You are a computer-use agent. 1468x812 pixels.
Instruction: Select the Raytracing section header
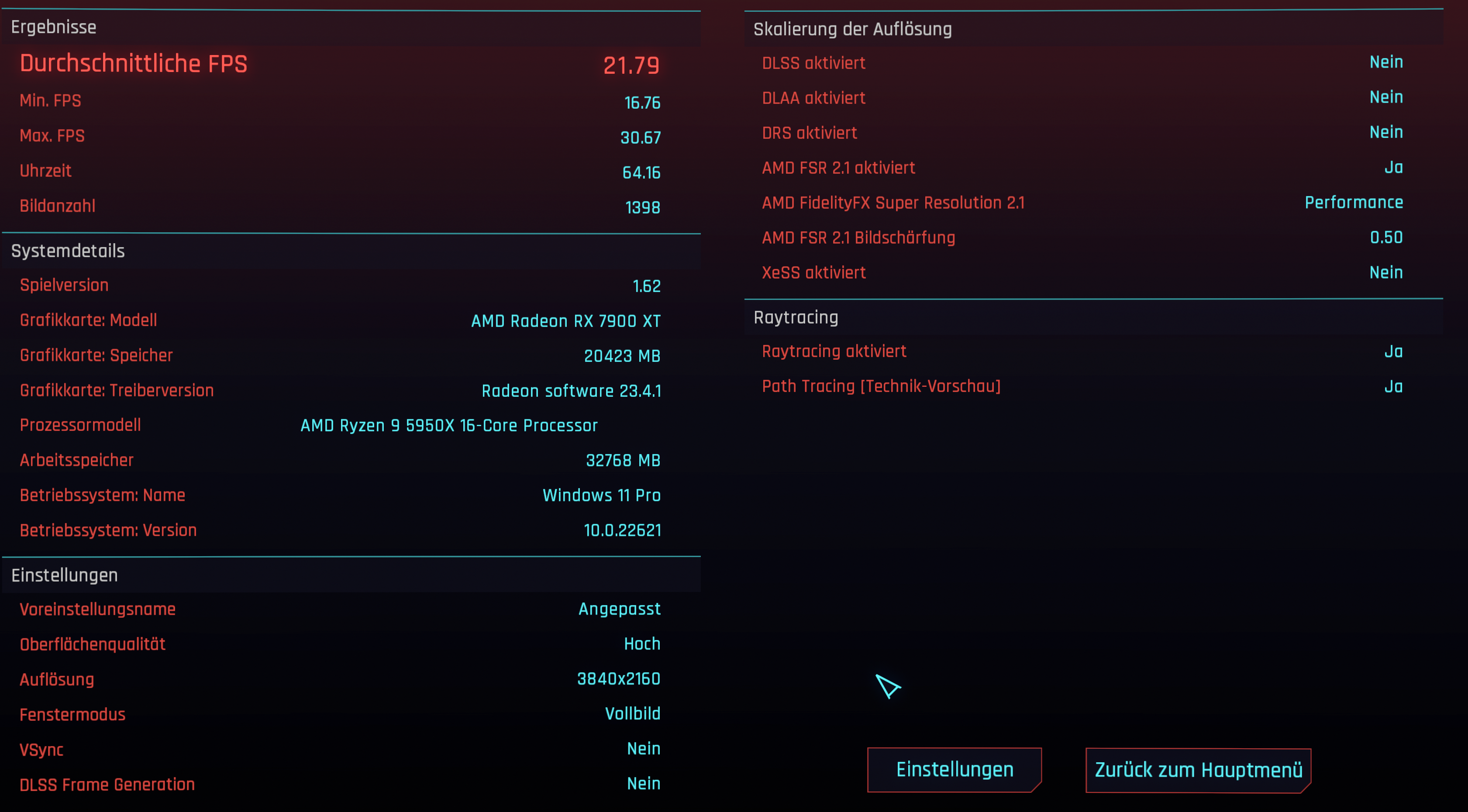click(796, 317)
